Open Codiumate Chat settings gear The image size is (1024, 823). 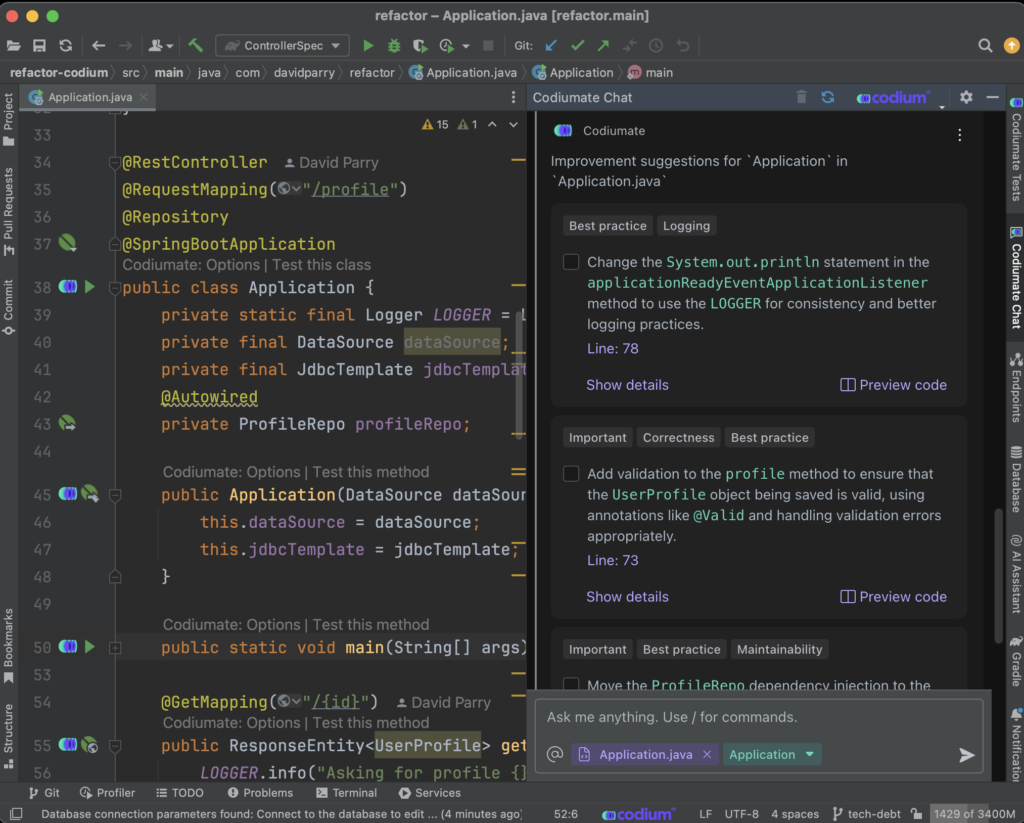coord(965,98)
